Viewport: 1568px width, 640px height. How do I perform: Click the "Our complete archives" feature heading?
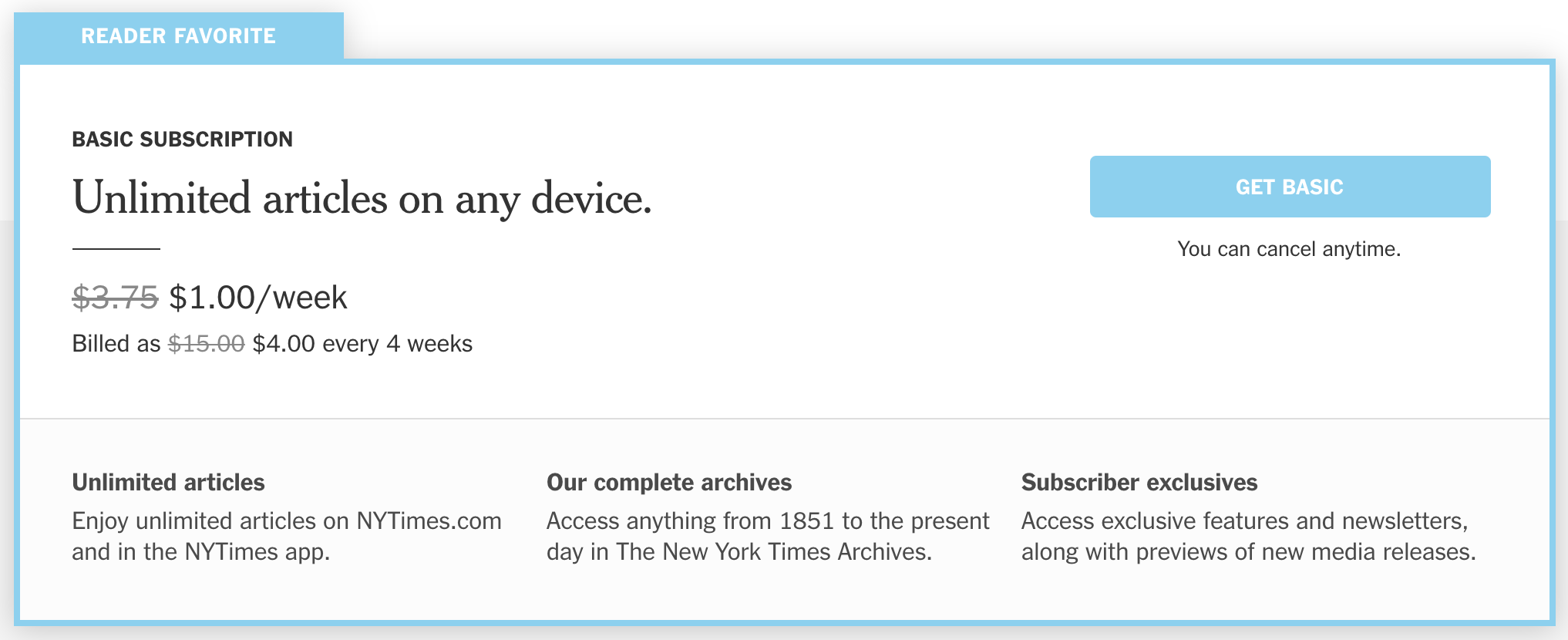point(668,483)
